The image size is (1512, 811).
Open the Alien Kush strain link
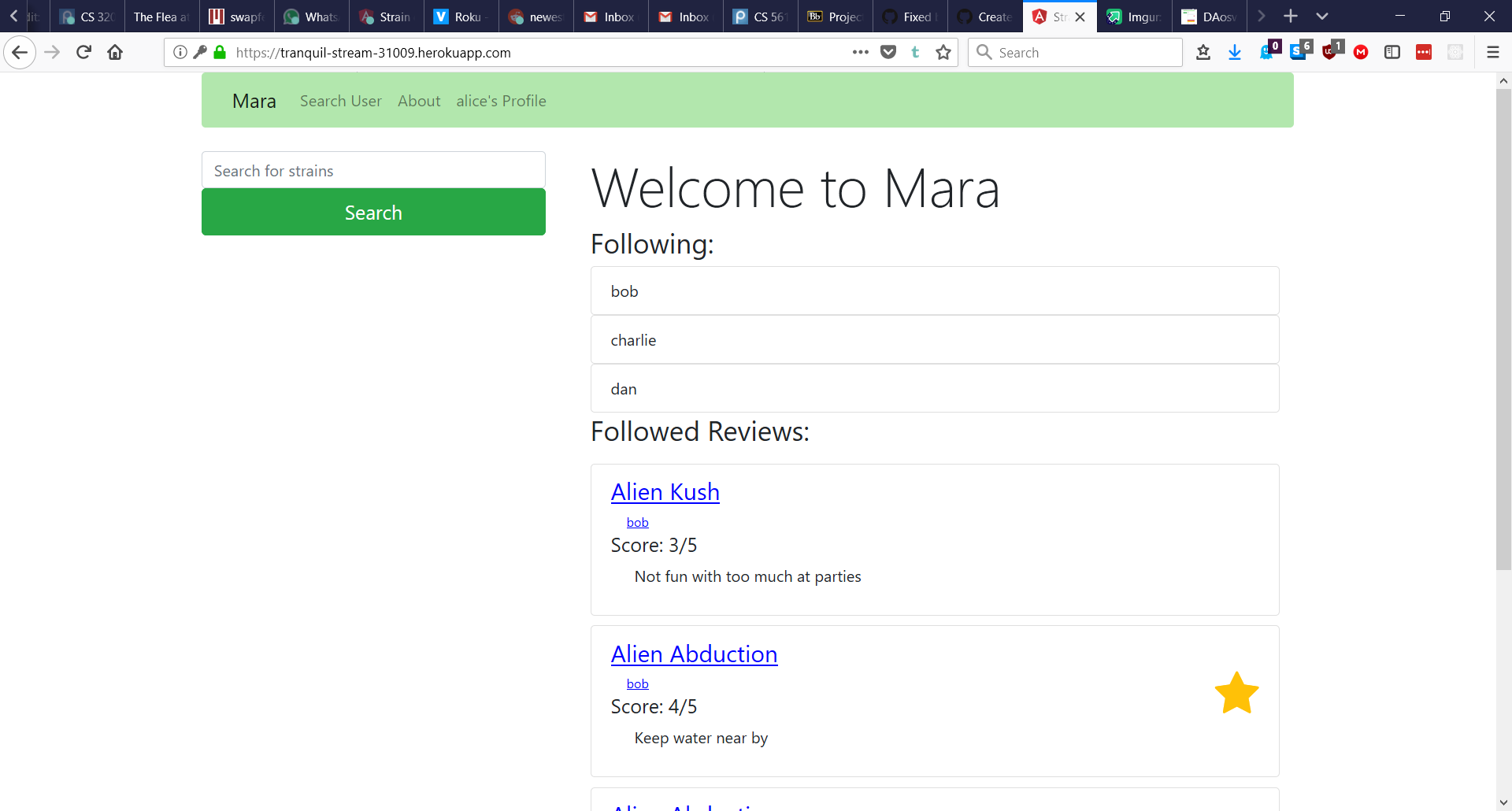click(x=665, y=492)
